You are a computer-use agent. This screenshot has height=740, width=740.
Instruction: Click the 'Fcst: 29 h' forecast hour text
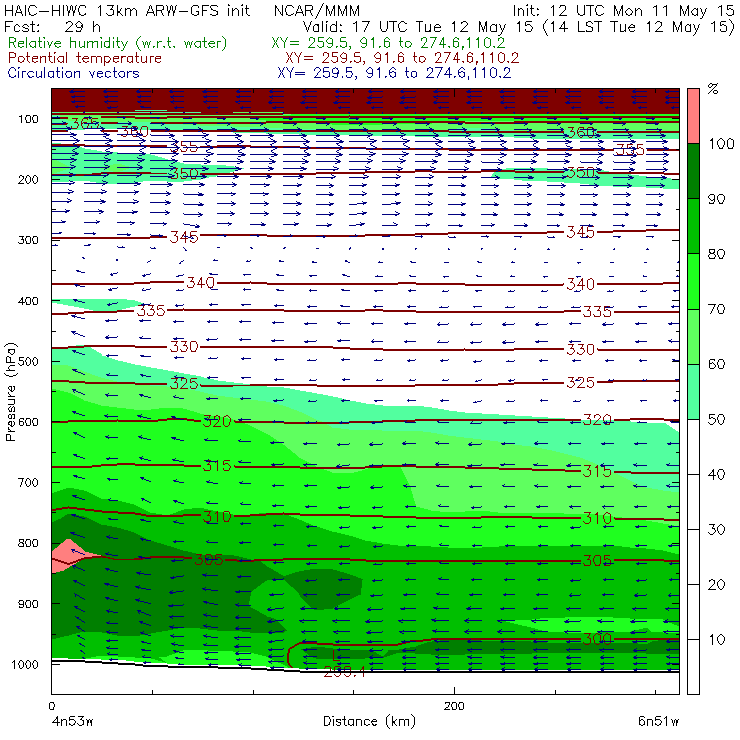tap(52, 26)
